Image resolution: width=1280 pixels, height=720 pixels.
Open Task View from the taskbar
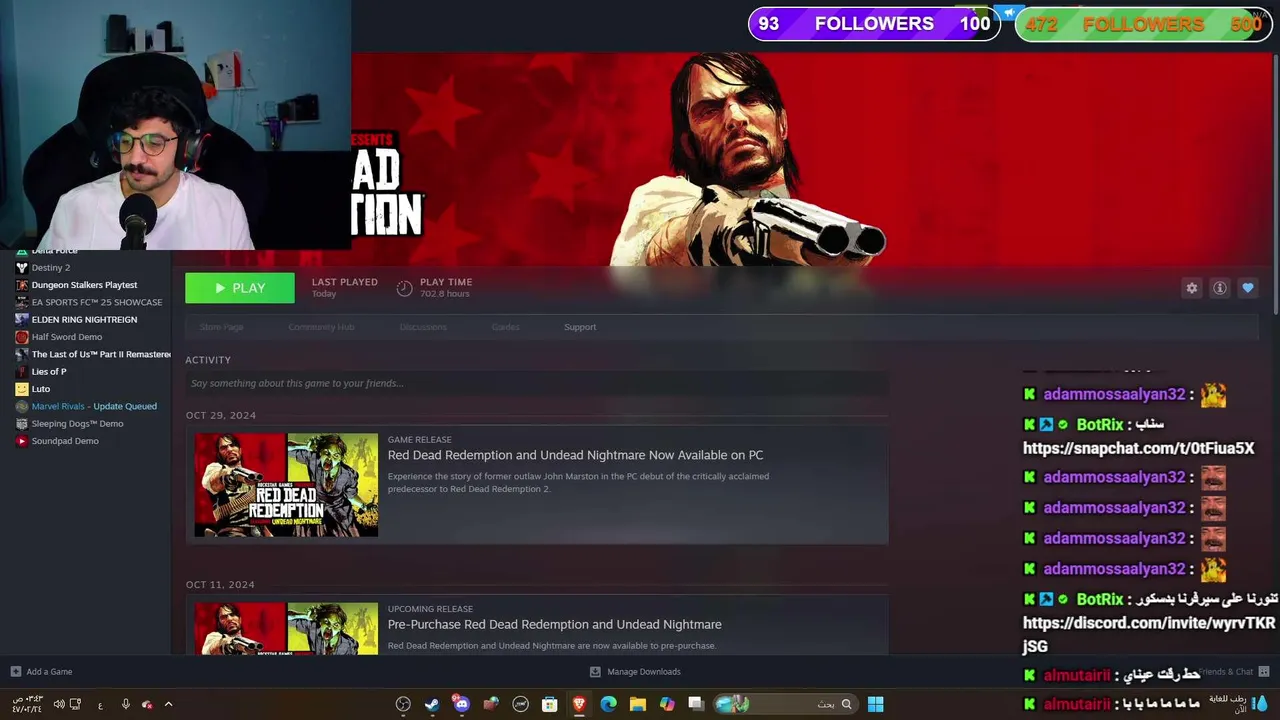tap(696, 704)
